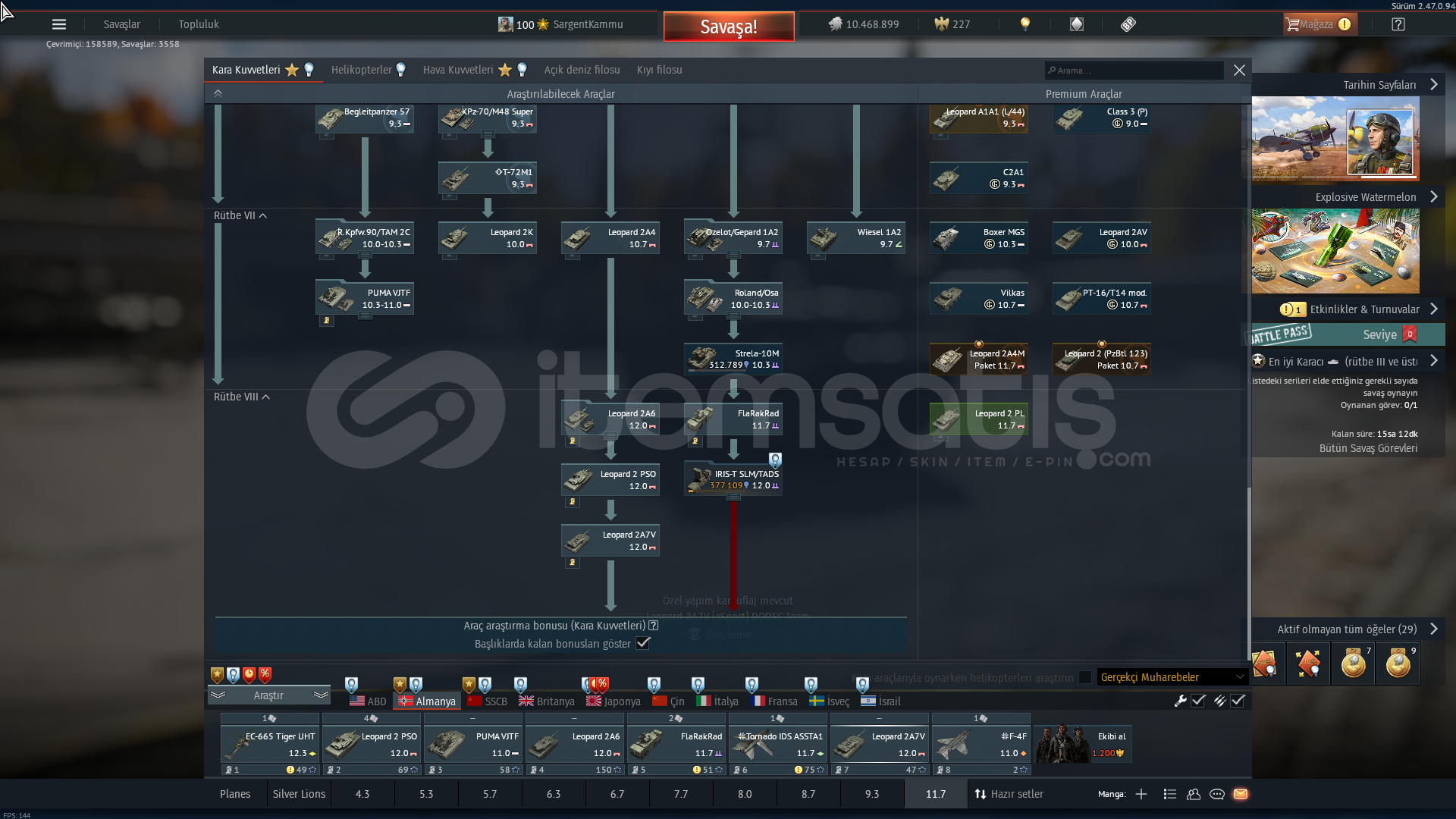Viewport: 1456px width, 819px height.
Task: Click the Arama search field
Action: pyautogui.click(x=1134, y=71)
